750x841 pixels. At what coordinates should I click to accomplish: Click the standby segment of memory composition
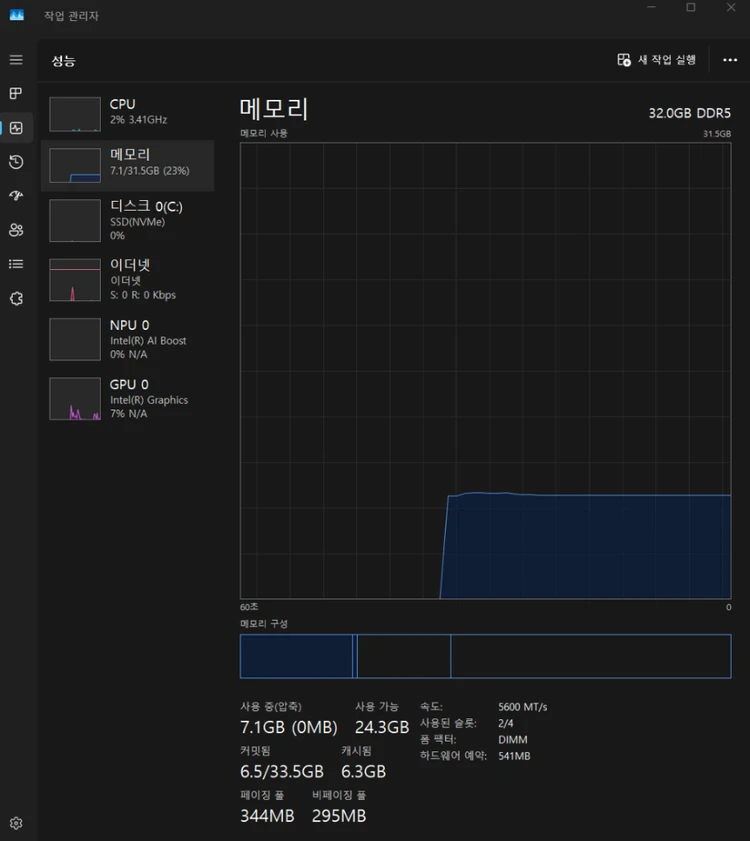(404, 656)
